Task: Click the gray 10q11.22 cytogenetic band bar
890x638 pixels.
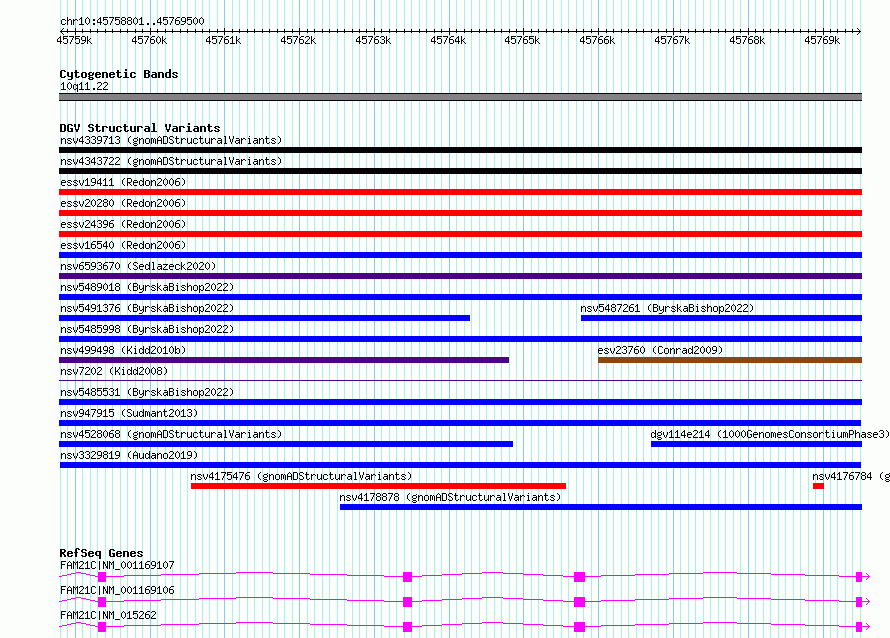Action: tap(460, 97)
